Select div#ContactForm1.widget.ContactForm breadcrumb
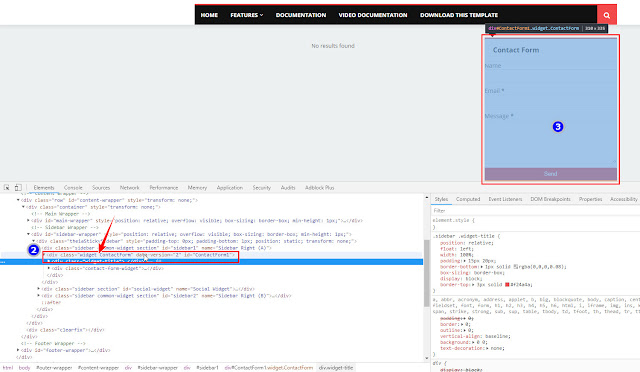This screenshot has height=372, width=640. (269, 368)
